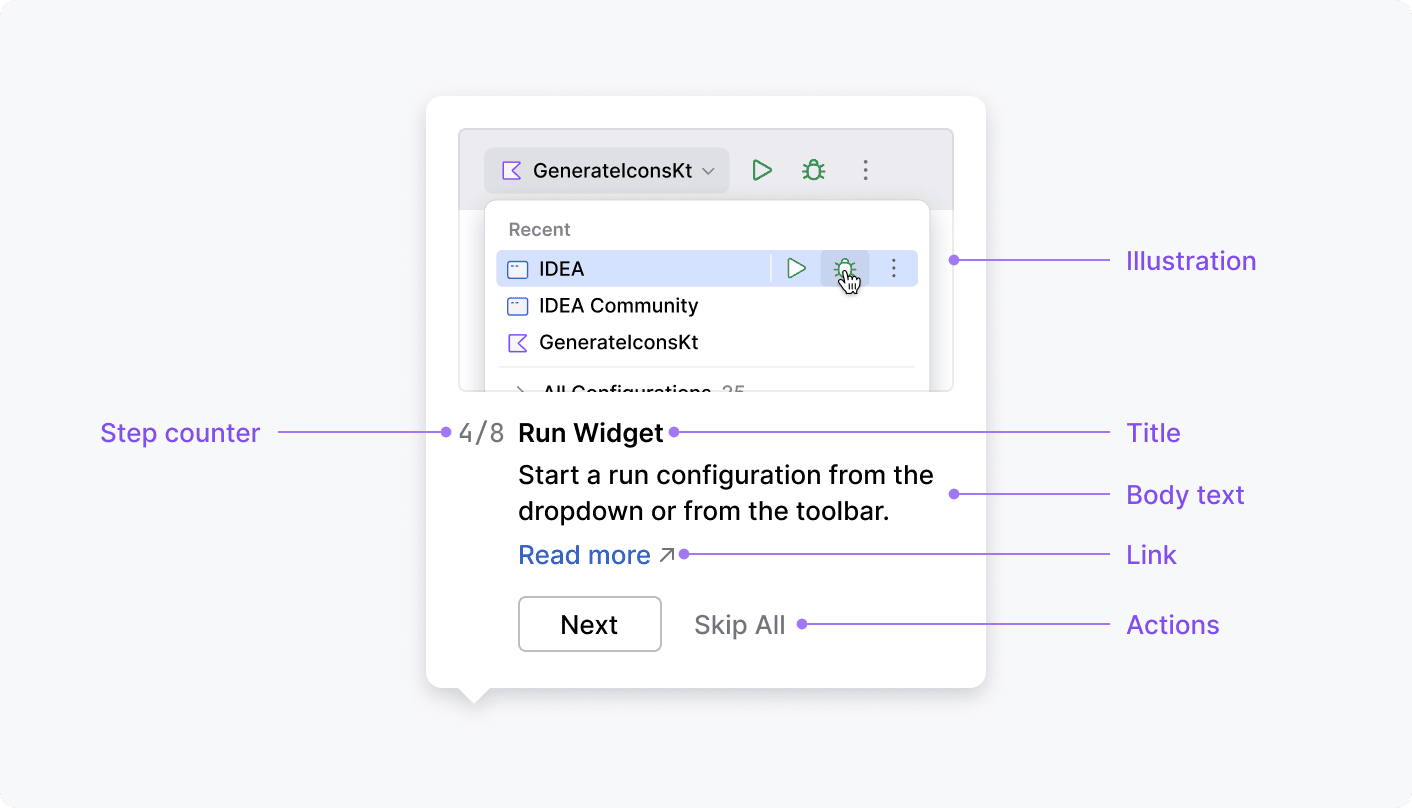
Task: Click the Debug bug icon in the IDEA row
Action: 845,268
